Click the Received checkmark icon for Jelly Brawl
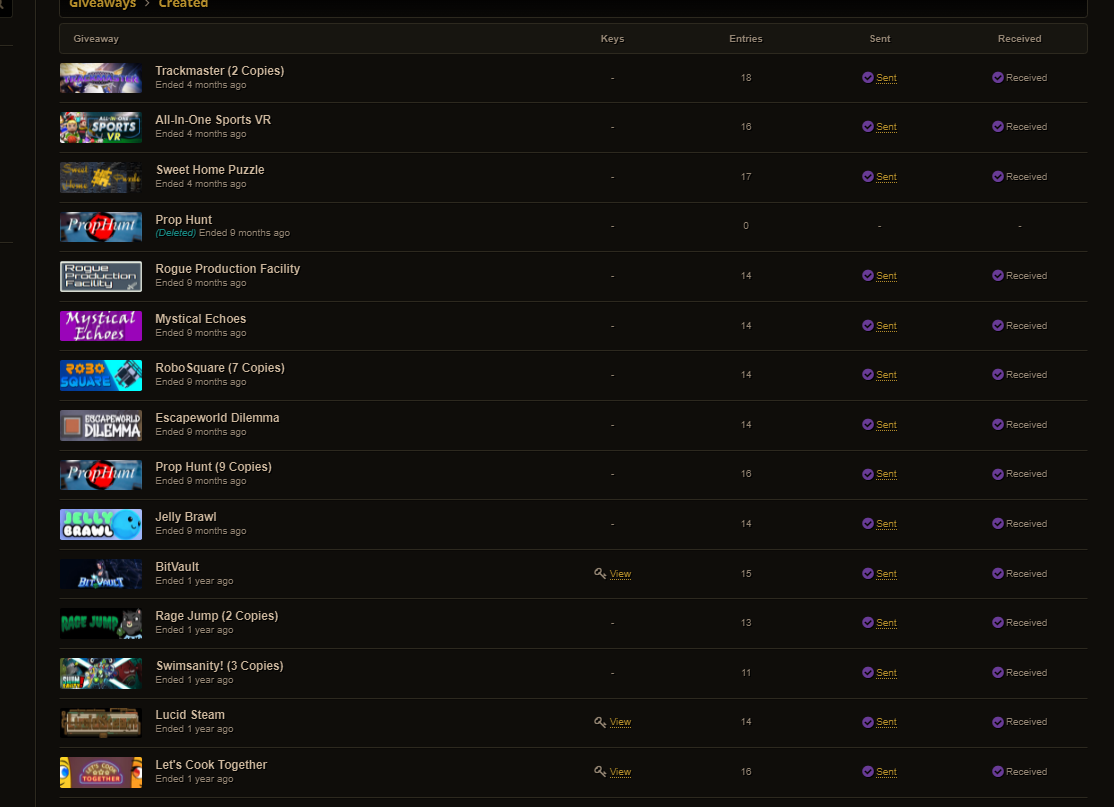Viewport: 1114px width, 807px height. (997, 524)
